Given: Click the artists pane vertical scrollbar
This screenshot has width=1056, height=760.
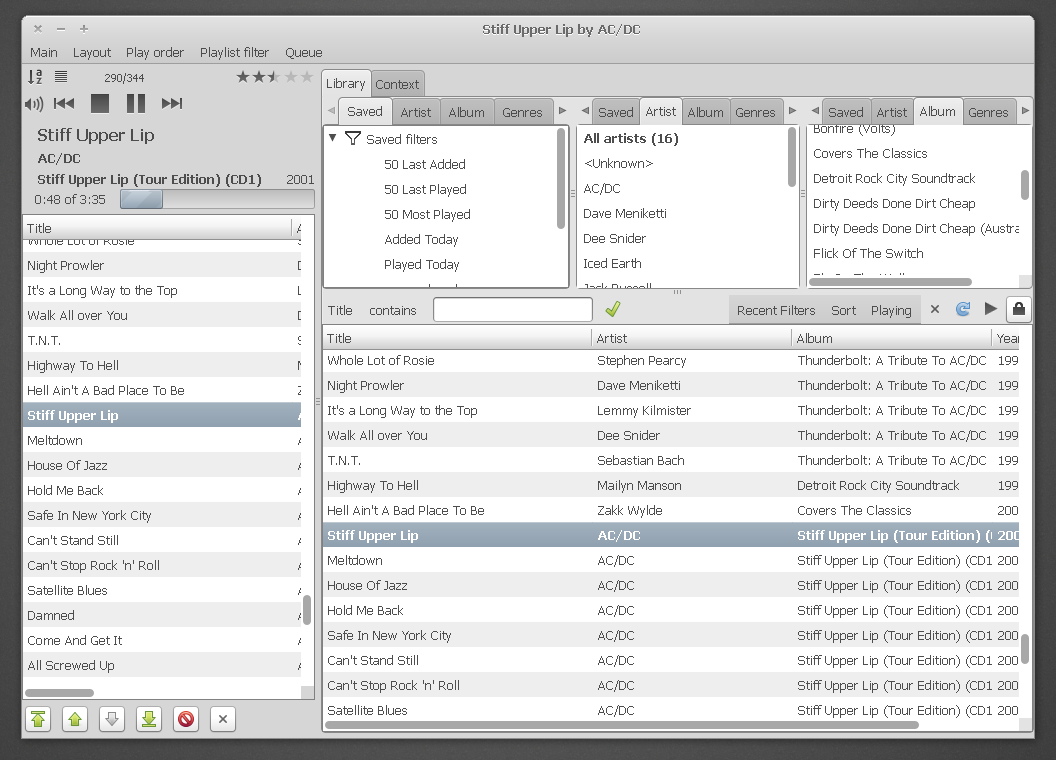Looking at the screenshot, I should click(x=792, y=157).
